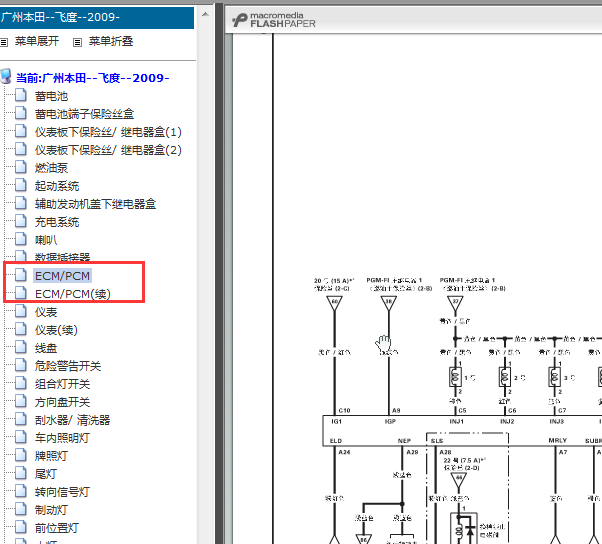This screenshot has width=602, height=544.
Task: Select the ECM/PCM entry
Action: pyautogui.click(x=63, y=276)
